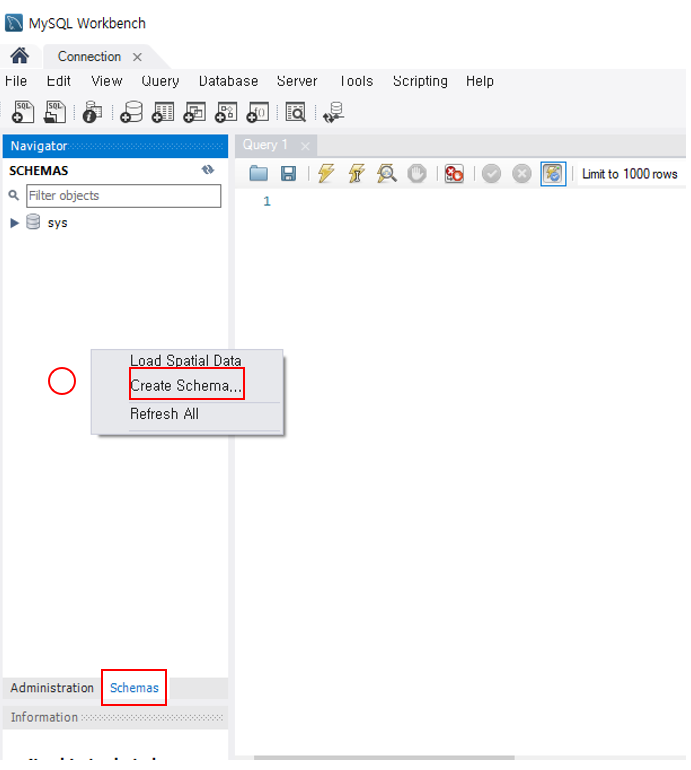Open a SQL script file icon
691x770 pixels.
pos(55,112)
